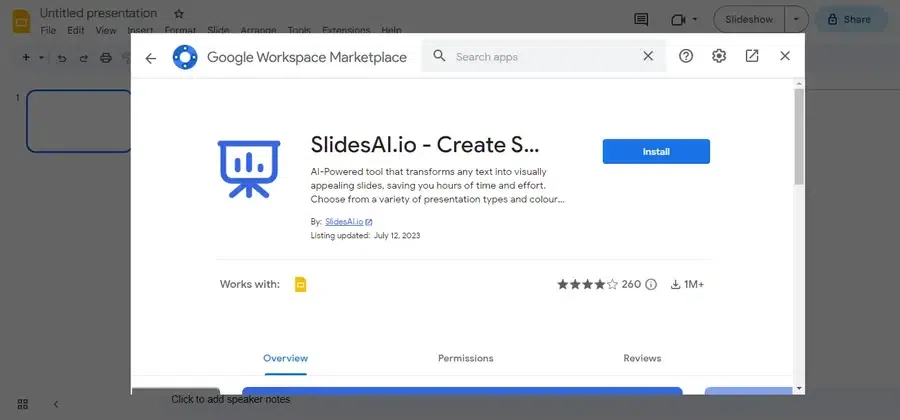Screen dimensions: 900x420
Task: Switch to the Permissions tab
Action: tap(465, 358)
